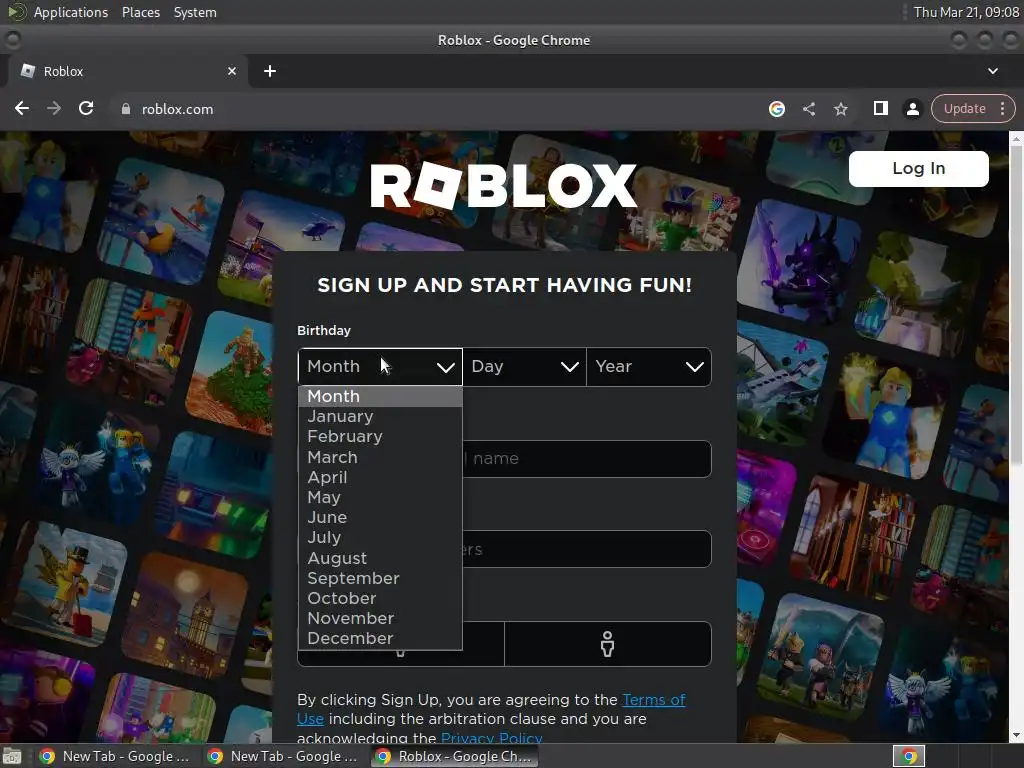Select July from month list
Viewport: 1024px width, 768px height.
(380, 537)
